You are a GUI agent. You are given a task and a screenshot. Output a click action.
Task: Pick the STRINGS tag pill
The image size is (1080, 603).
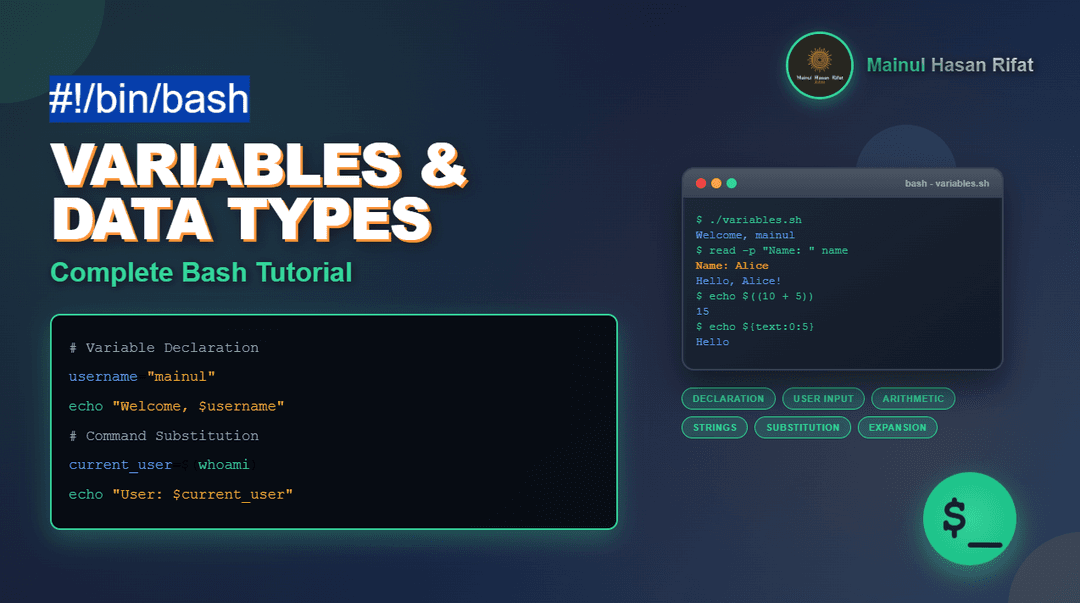[715, 427]
